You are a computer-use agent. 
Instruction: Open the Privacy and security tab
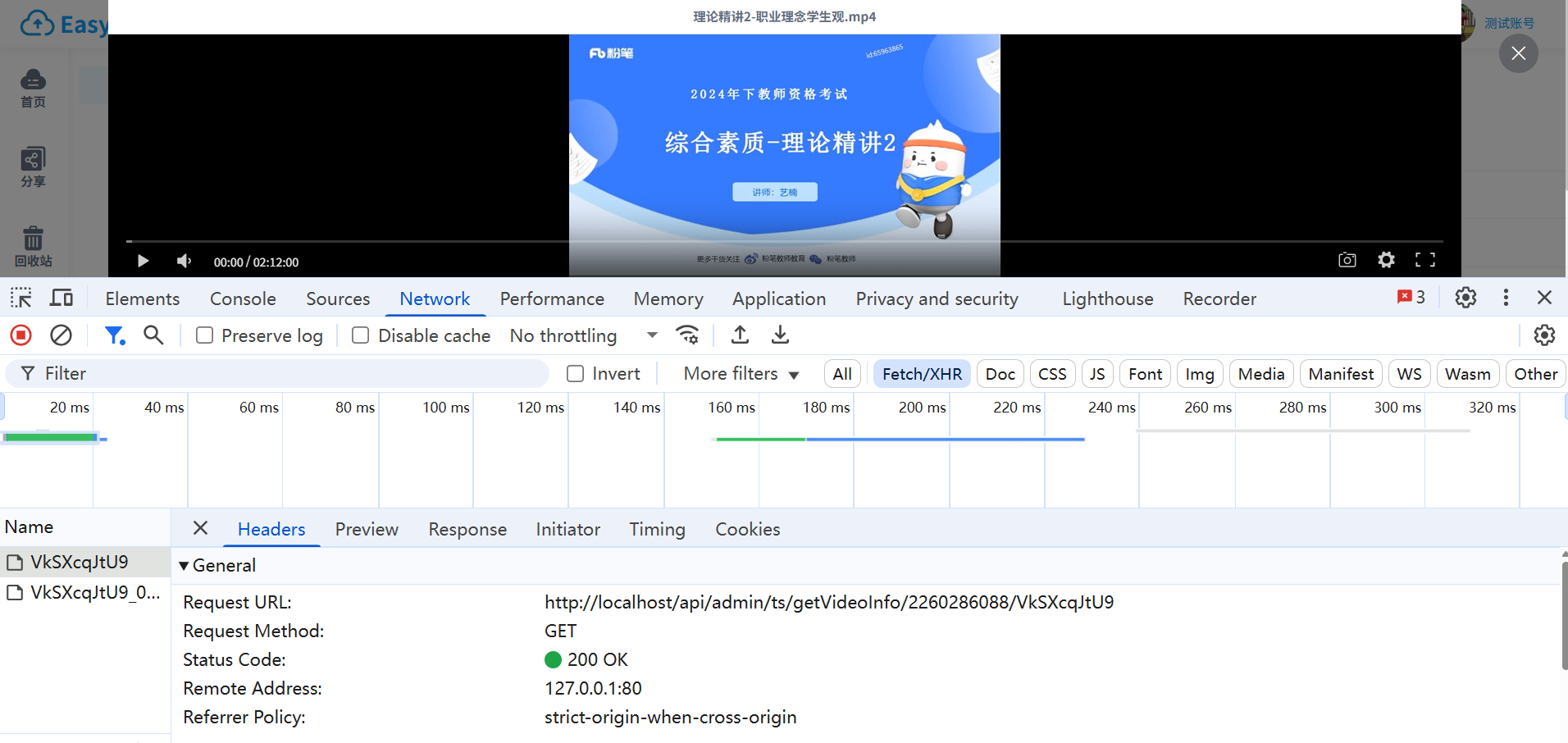[x=937, y=299]
